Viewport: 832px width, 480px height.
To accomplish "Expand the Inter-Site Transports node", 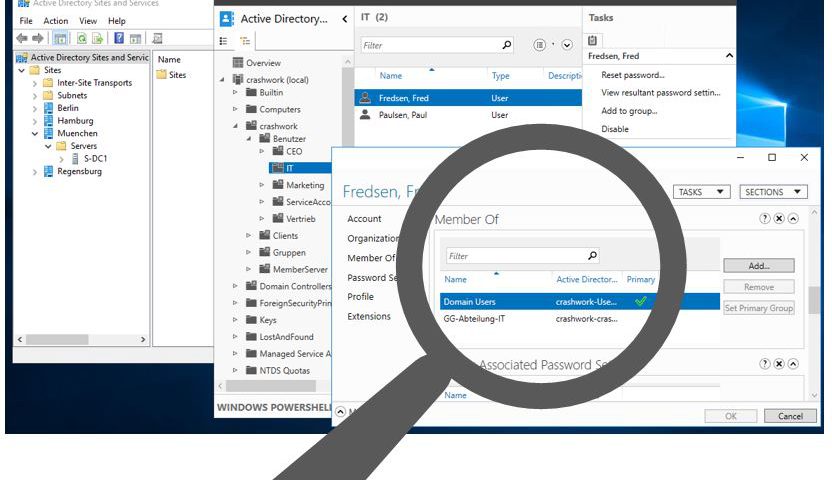I will tap(34, 83).
